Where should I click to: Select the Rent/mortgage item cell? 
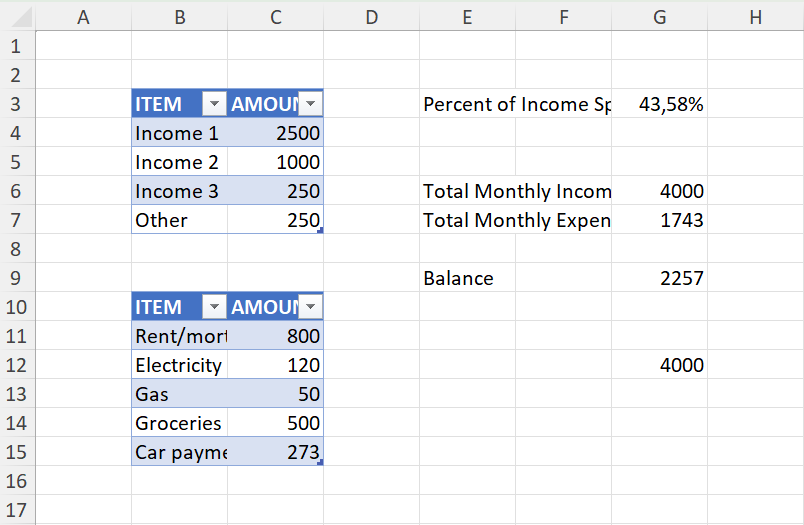[179, 336]
